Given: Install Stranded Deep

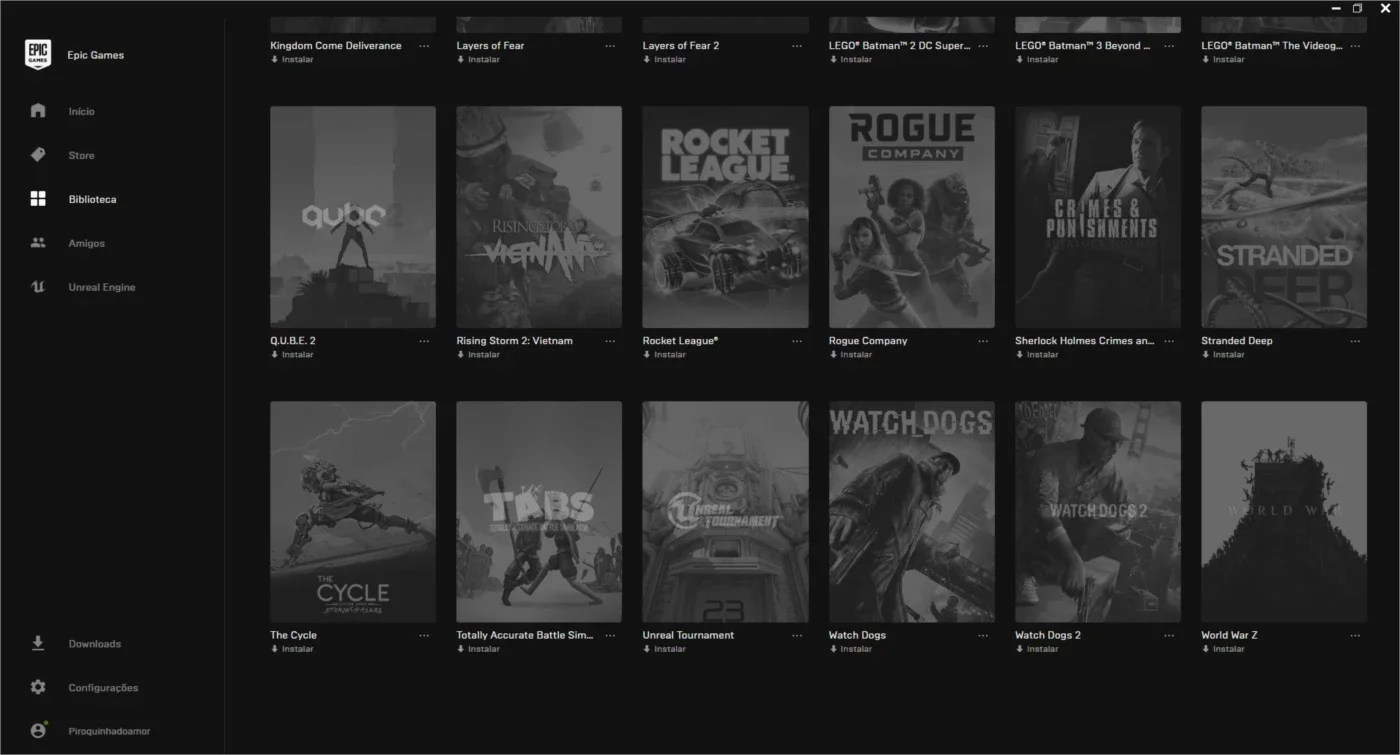Looking at the screenshot, I should pyautogui.click(x=1223, y=354).
